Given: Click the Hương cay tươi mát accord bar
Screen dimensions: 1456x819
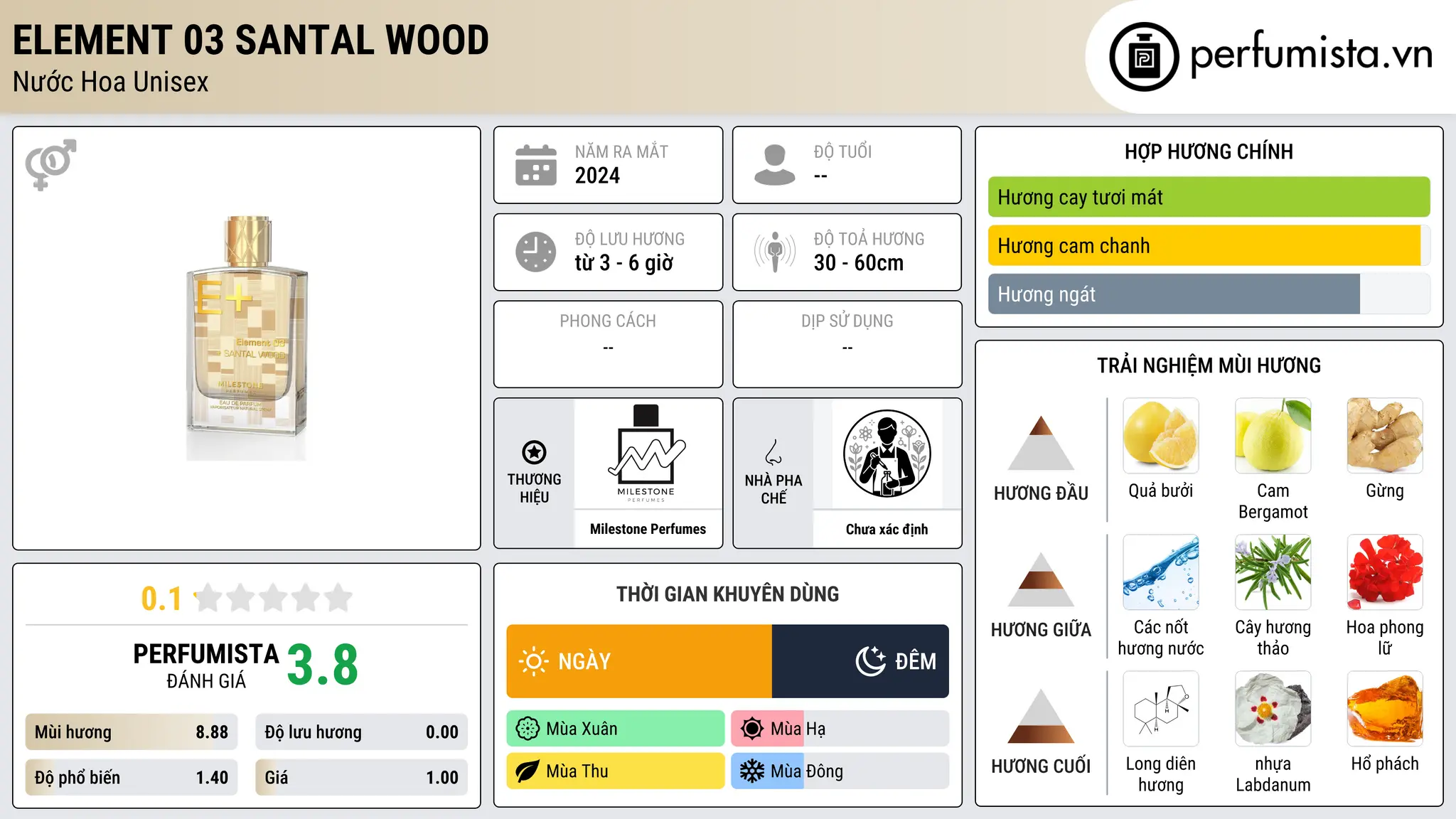Looking at the screenshot, I should point(1209,197).
